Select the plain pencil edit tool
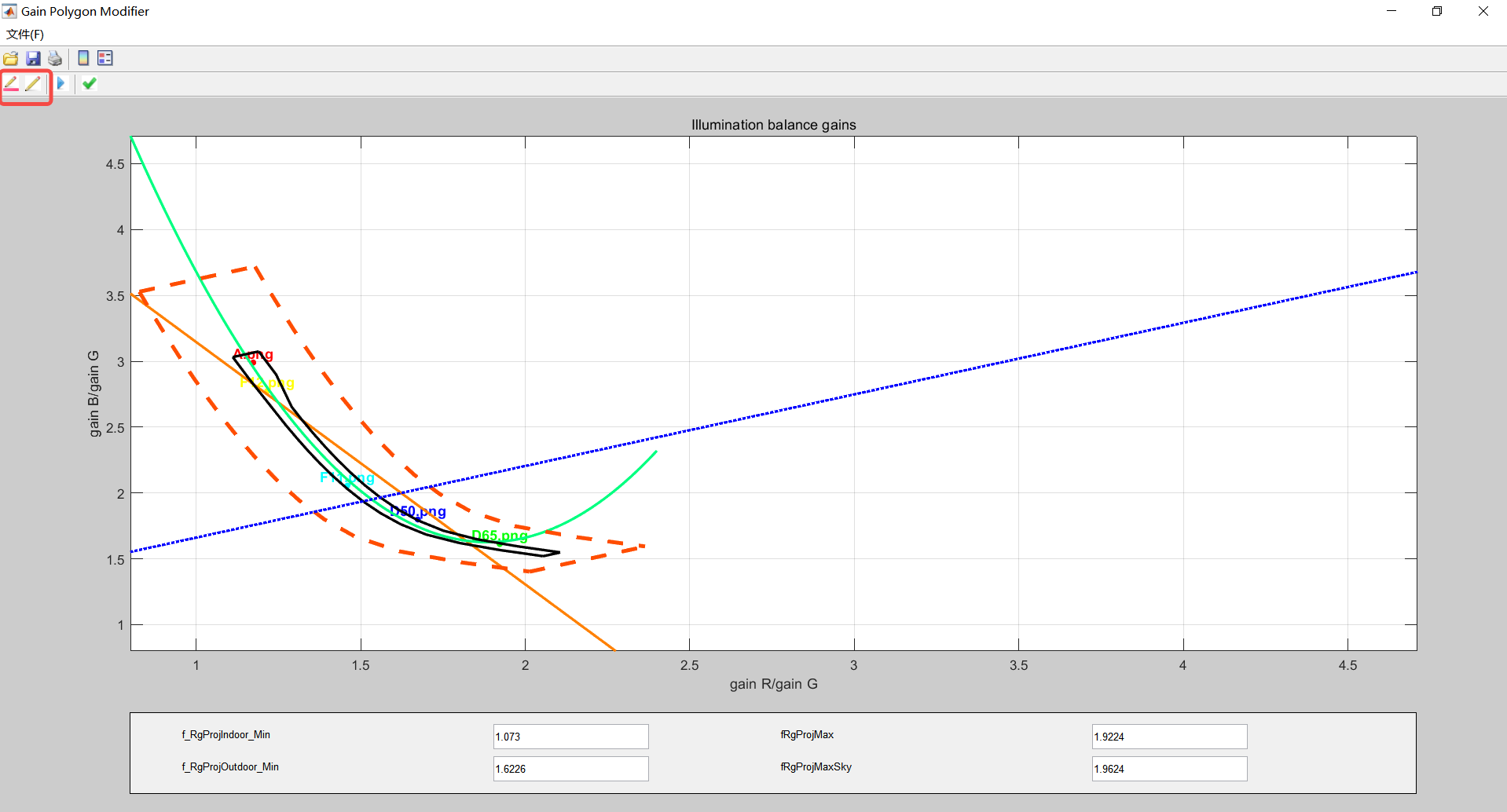The width and height of the screenshot is (1507, 812). [x=33, y=83]
